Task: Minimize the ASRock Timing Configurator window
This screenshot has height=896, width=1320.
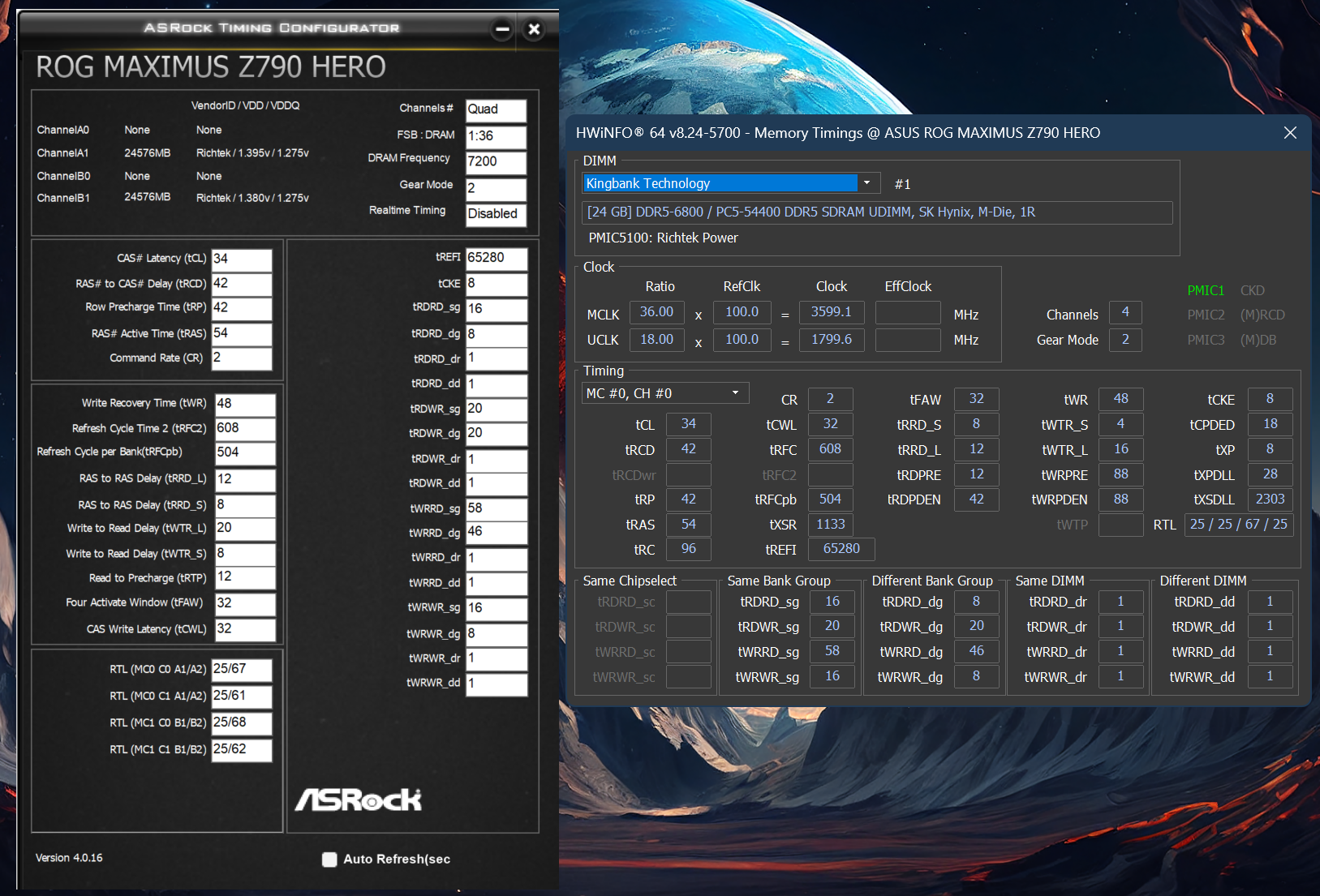Action: tap(502, 30)
